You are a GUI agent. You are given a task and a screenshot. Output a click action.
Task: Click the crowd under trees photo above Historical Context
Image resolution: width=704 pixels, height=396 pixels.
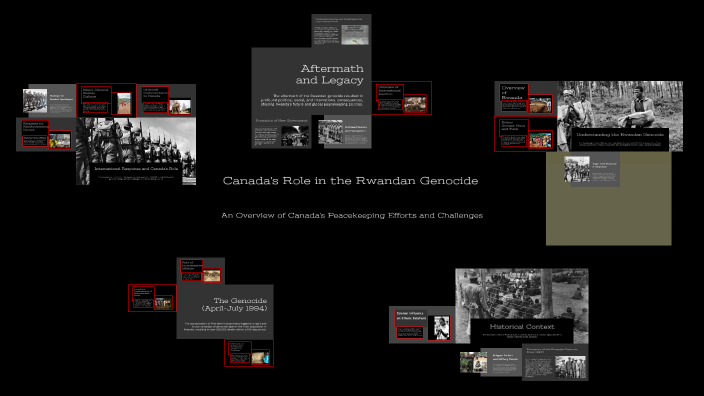pyautogui.click(x=522, y=294)
